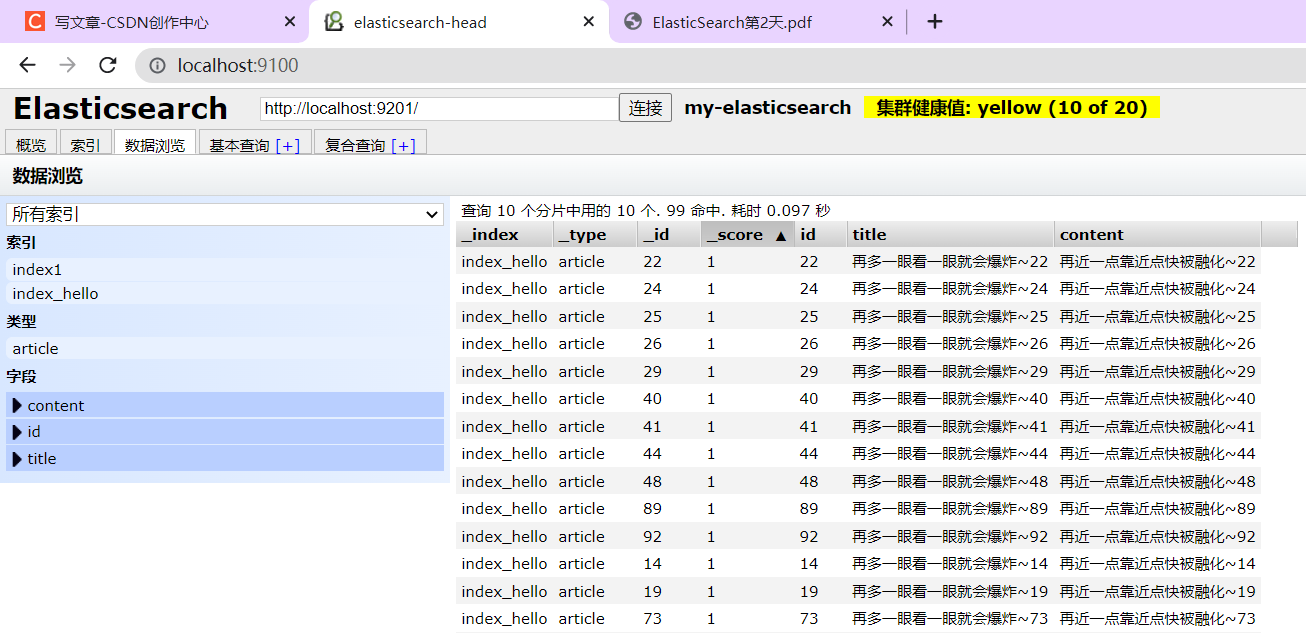Viewport: 1306px width, 633px height.
Task: Click the browser back arrow
Action: point(27,65)
